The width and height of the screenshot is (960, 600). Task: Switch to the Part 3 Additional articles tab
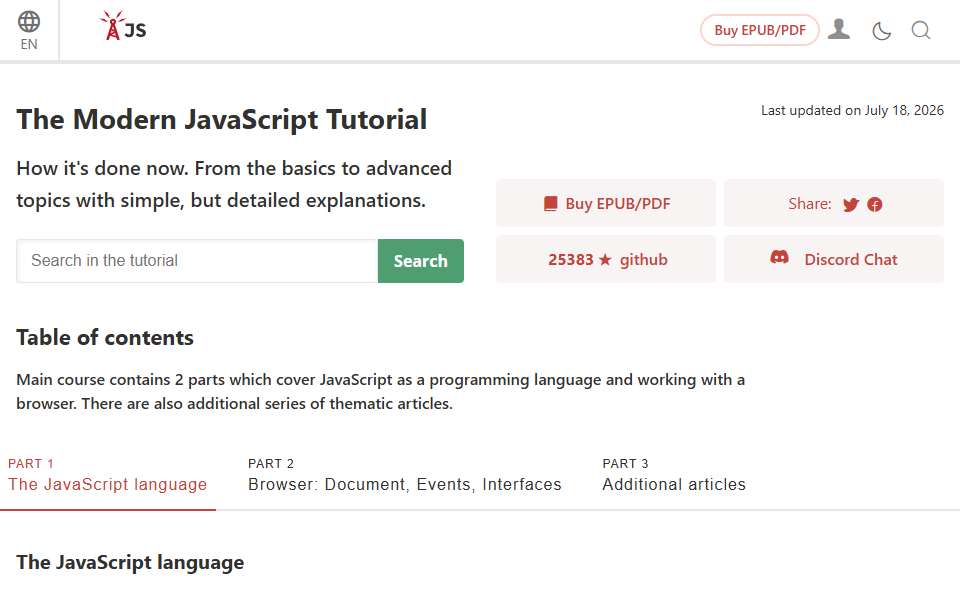[674, 476]
